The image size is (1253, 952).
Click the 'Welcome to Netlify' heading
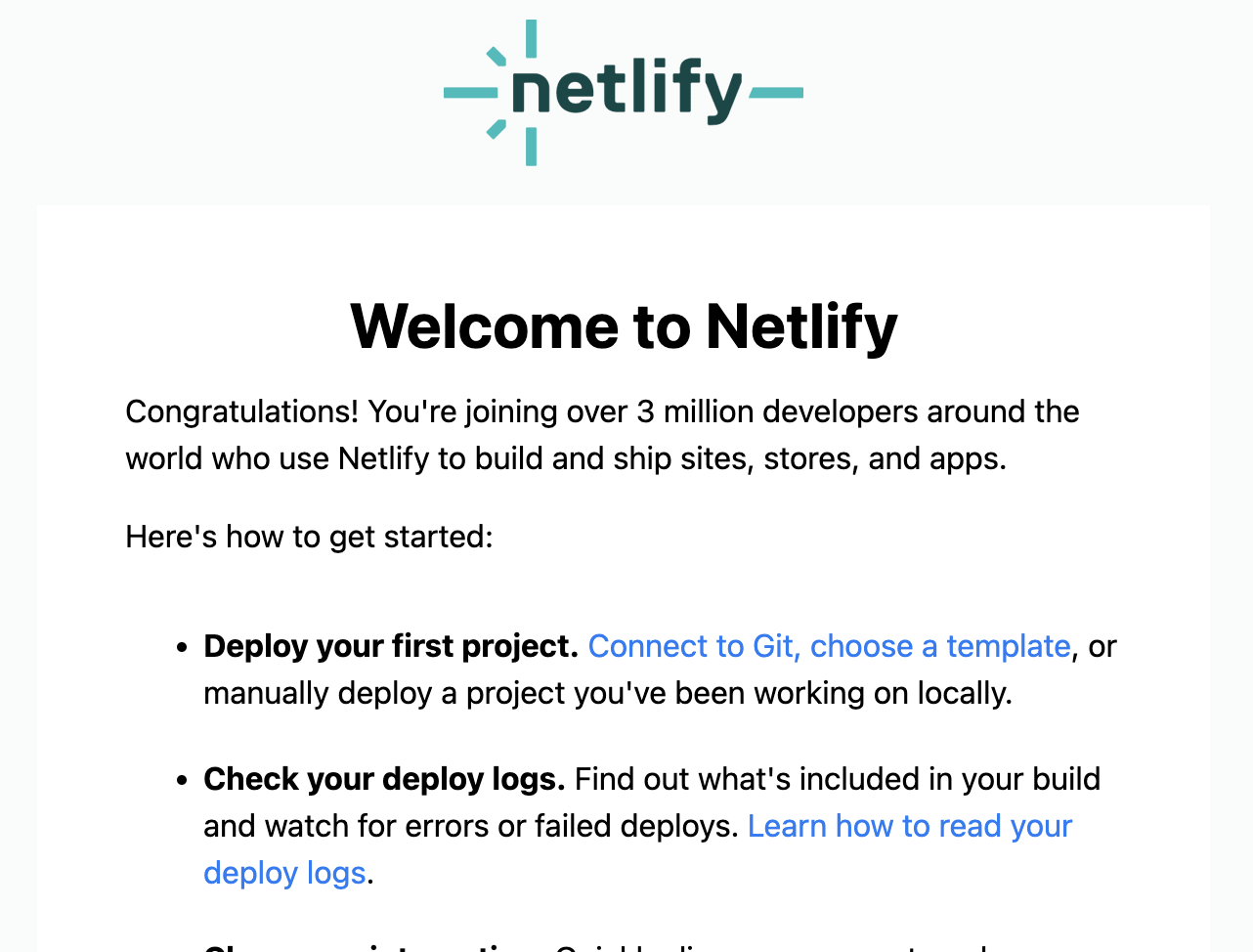pos(624,325)
